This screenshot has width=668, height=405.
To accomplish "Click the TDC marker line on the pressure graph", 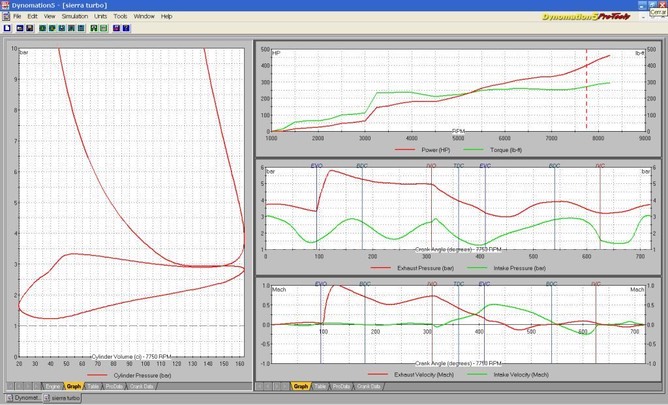I will pos(458,208).
